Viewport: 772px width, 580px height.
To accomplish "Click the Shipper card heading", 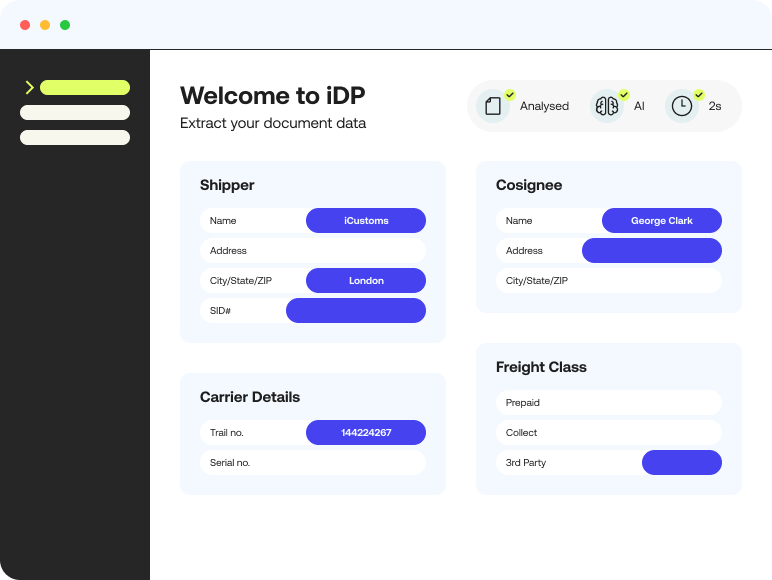I will point(227,185).
